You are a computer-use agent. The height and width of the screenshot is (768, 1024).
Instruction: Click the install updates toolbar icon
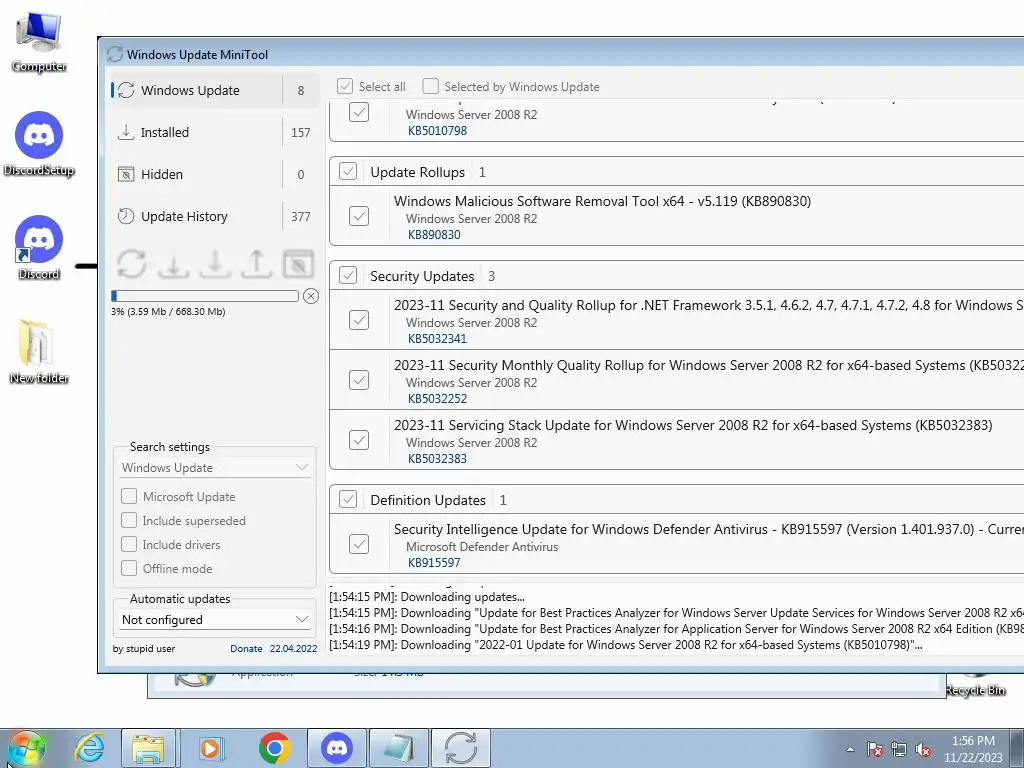215,264
